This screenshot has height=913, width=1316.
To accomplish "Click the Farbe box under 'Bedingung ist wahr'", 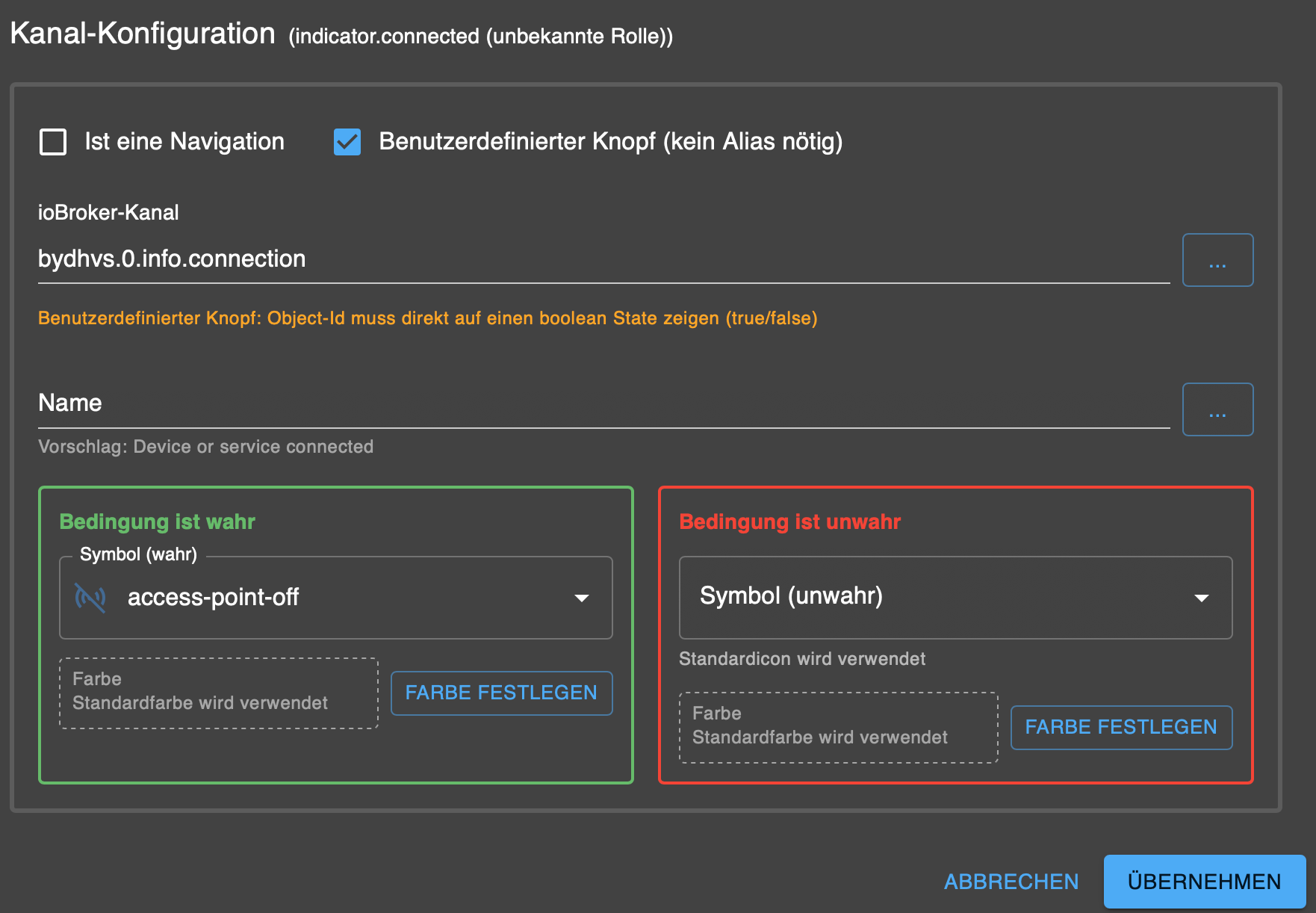I will coord(219,693).
